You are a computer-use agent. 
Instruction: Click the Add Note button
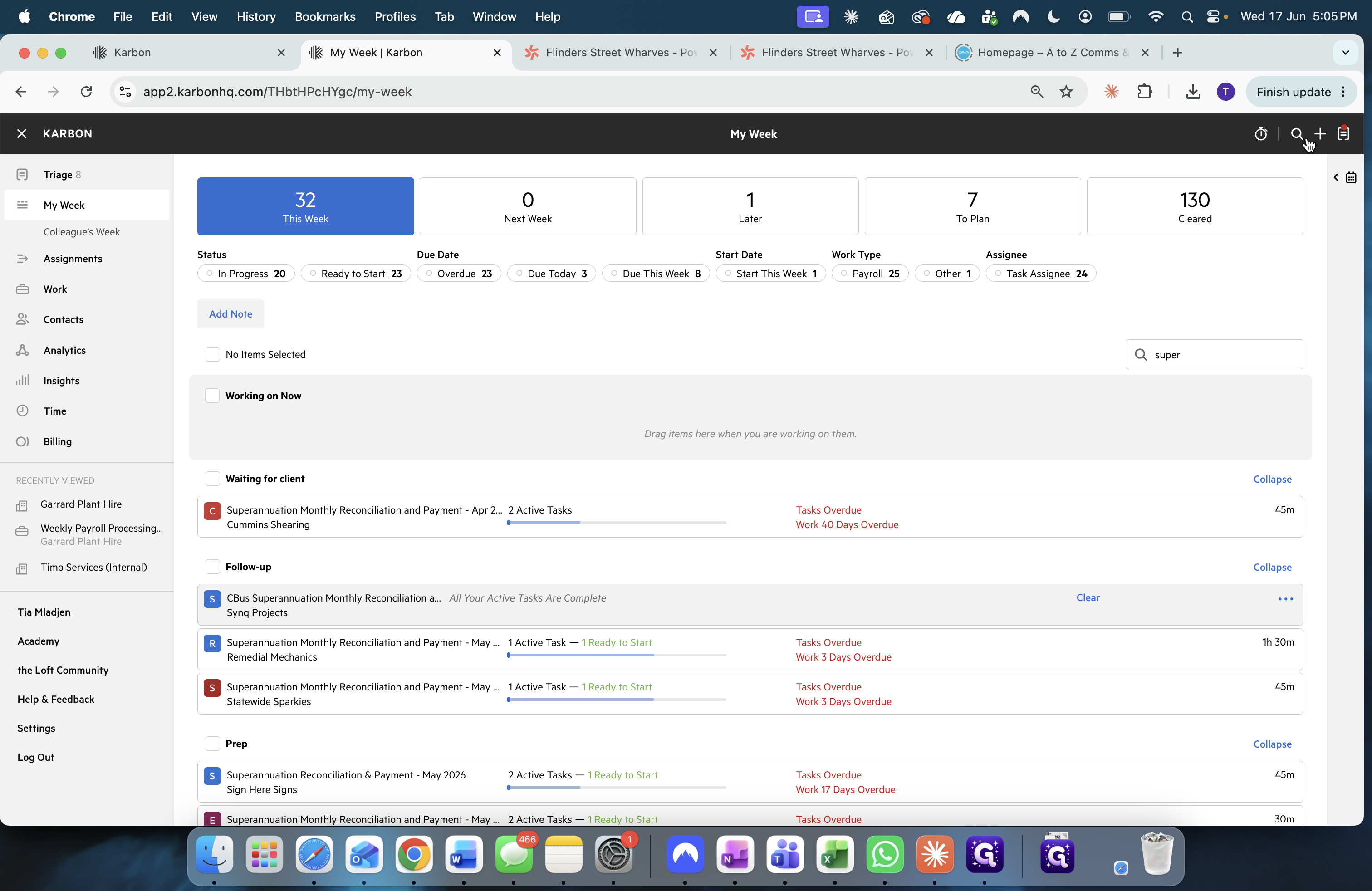(x=230, y=314)
